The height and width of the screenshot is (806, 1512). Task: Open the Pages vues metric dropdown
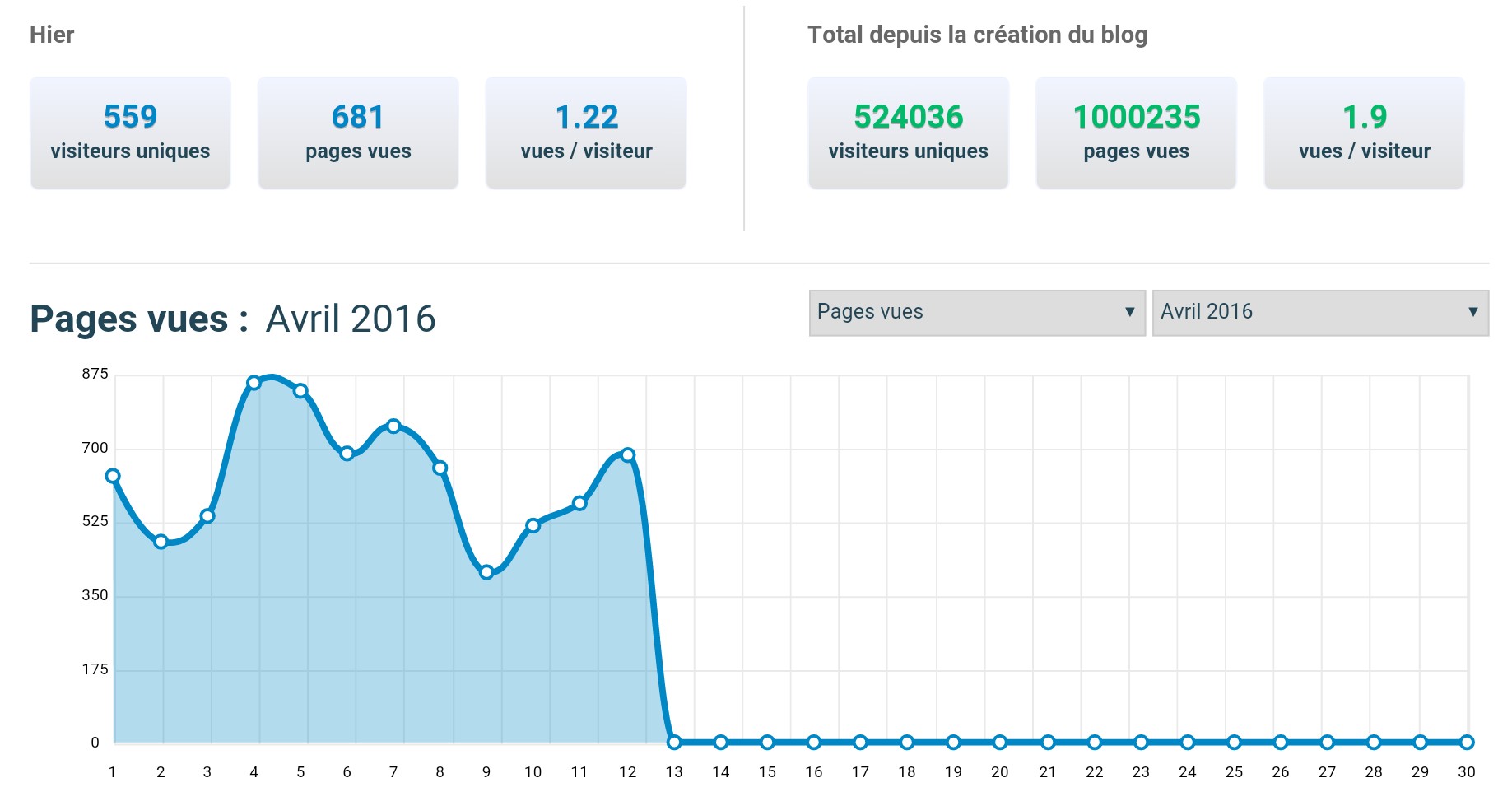click(x=977, y=313)
